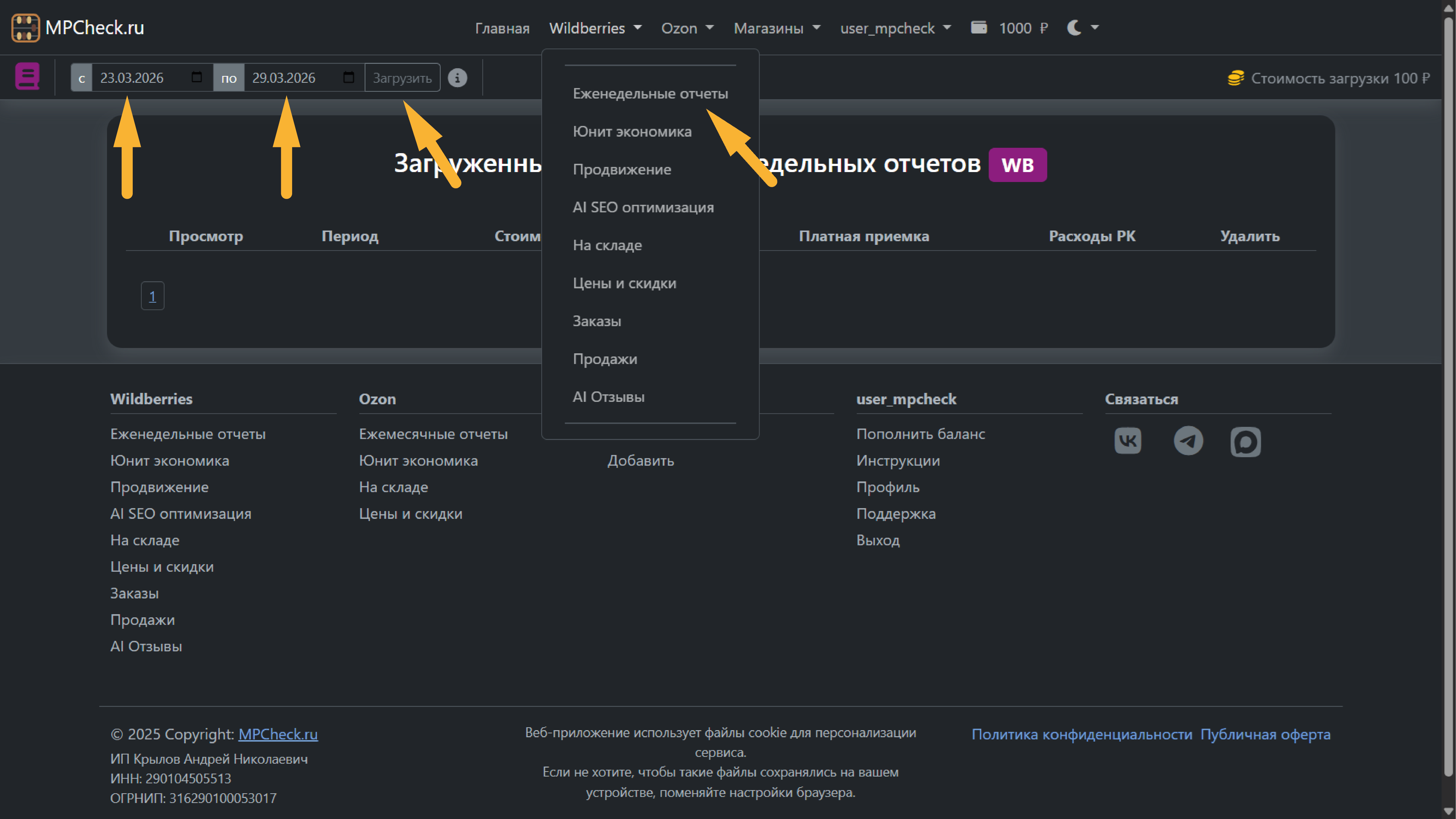1456x819 pixels.
Task: Open calendar picker for end date
Action: (348, 77)
